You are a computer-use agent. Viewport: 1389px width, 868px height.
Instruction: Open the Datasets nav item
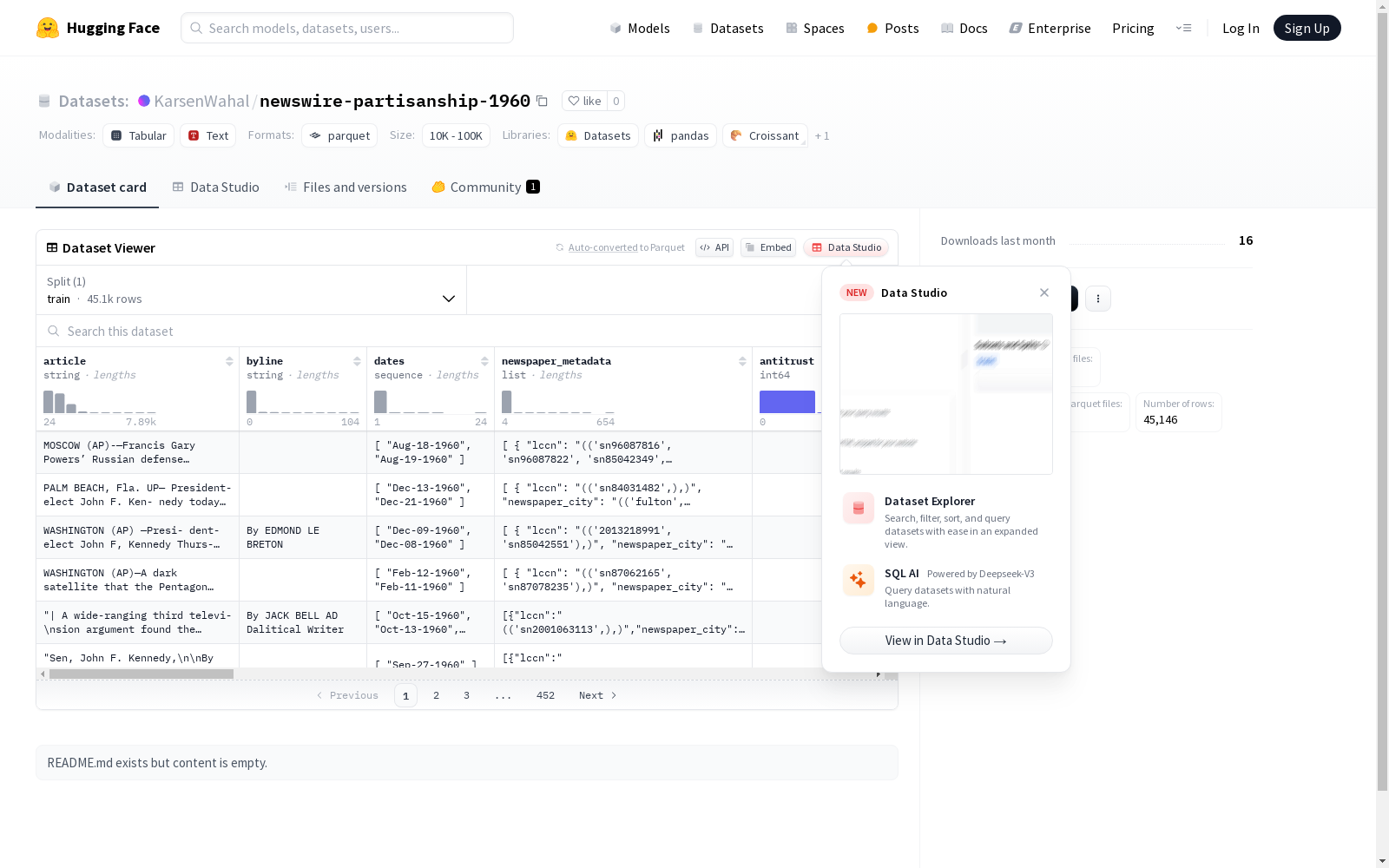click(x=727, y=28)
